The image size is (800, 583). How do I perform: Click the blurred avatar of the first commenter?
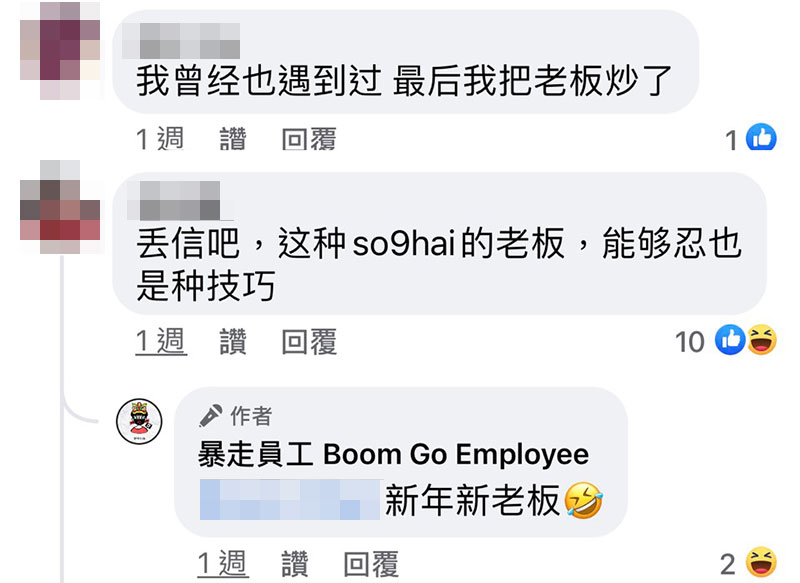coord(60,50)
